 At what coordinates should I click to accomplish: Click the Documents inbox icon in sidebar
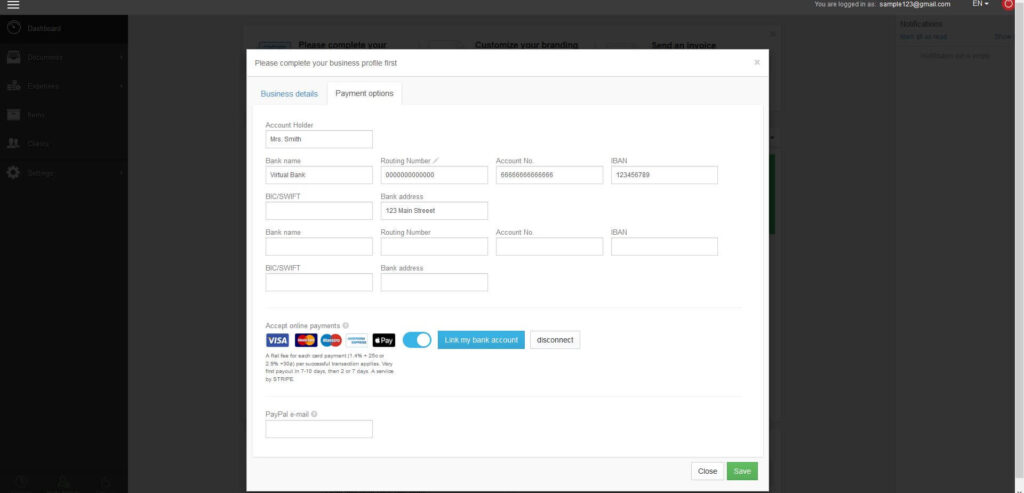click(x=14, y=57)
